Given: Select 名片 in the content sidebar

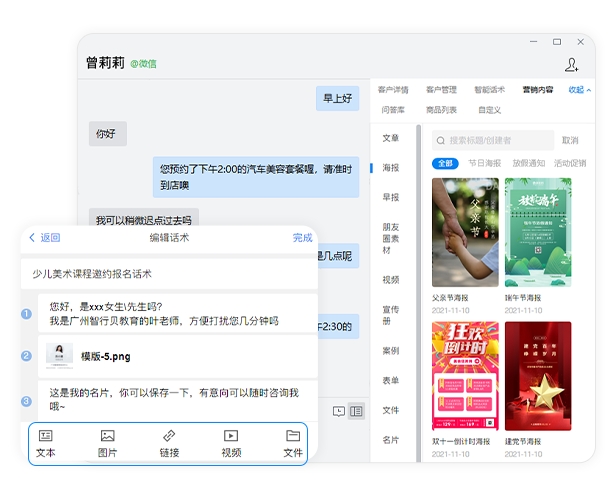Looking at the screenshot, I should 391,440.
